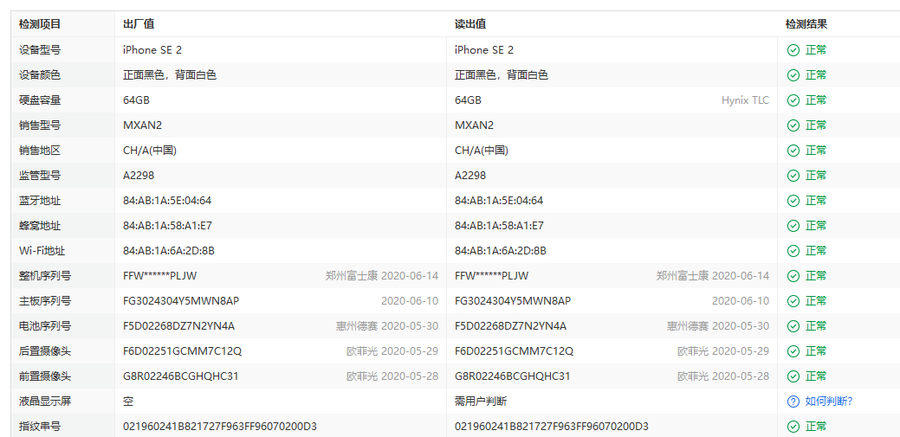Click factory-side 欧菲光 2020-05-29 note
900x437 pixels.
[393, 351]
